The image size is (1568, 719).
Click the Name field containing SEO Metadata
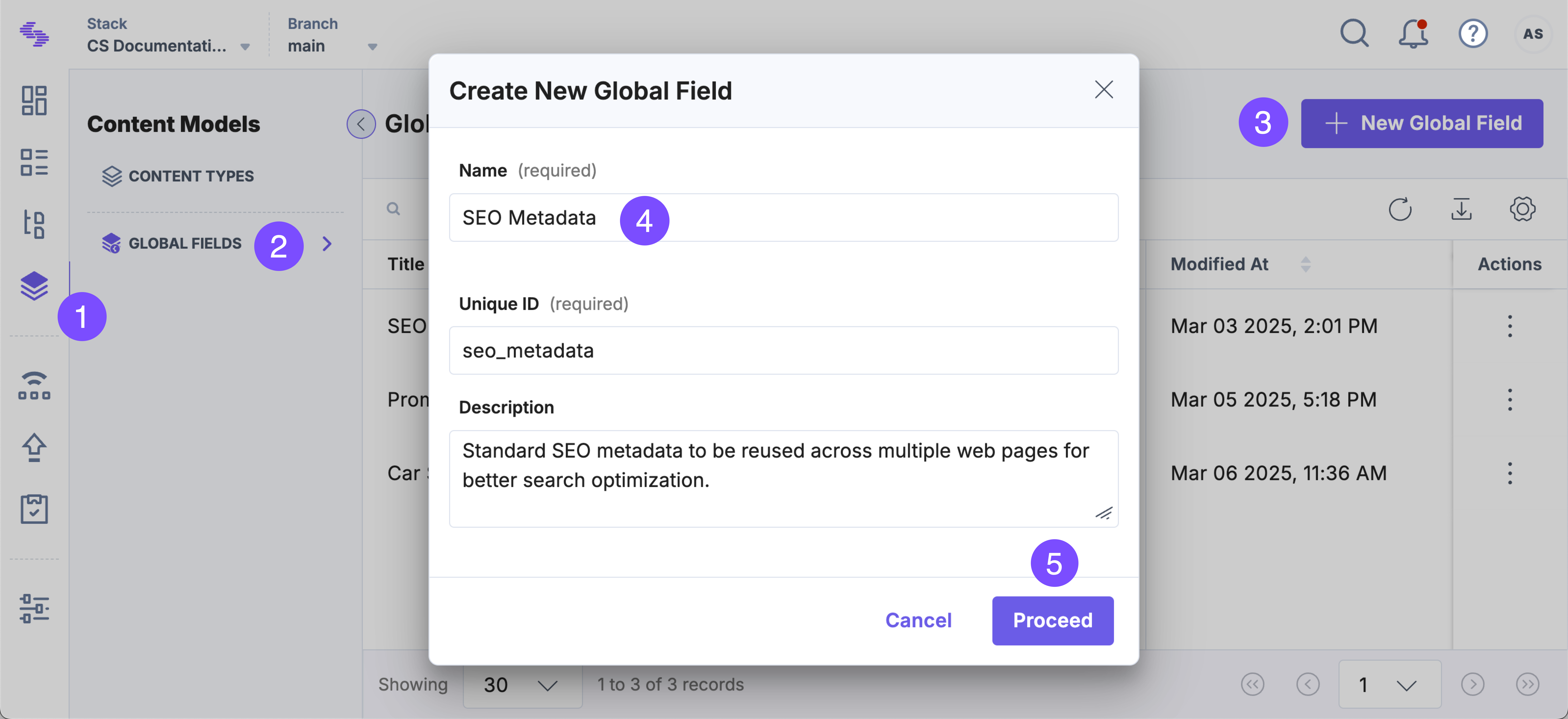click(784, 217)
